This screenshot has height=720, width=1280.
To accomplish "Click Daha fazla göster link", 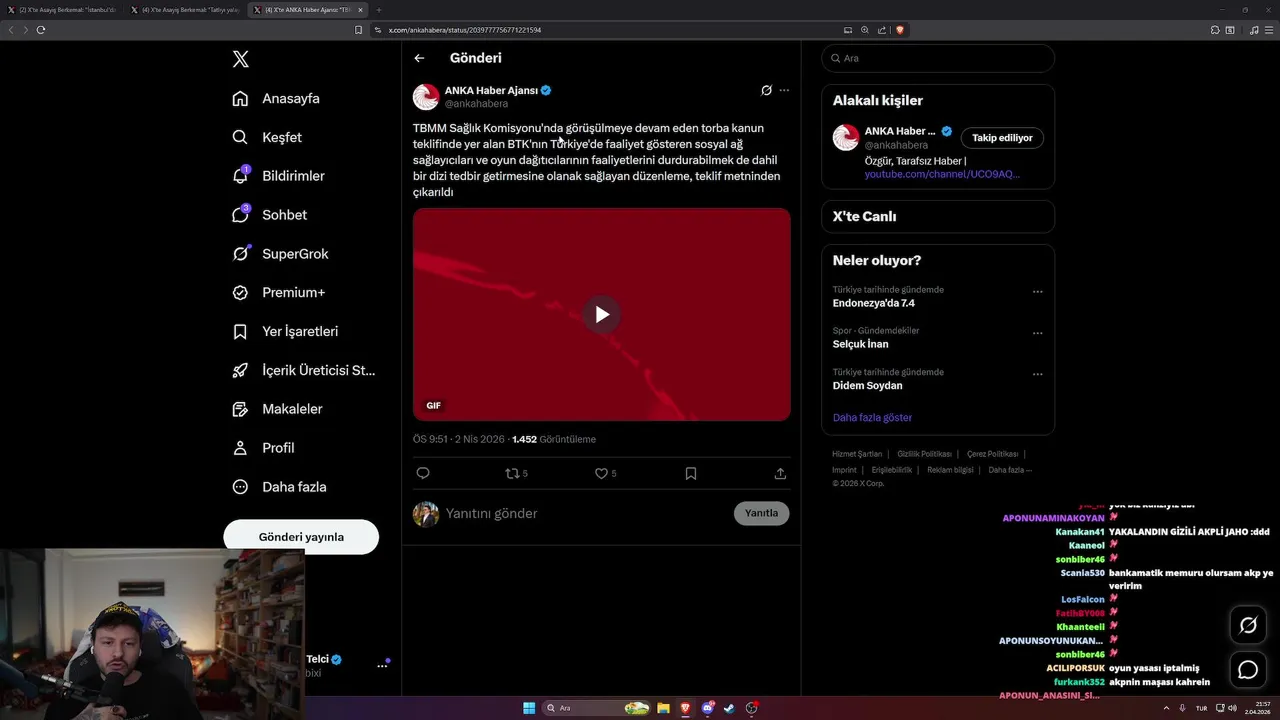I will (x=872, y=417).
